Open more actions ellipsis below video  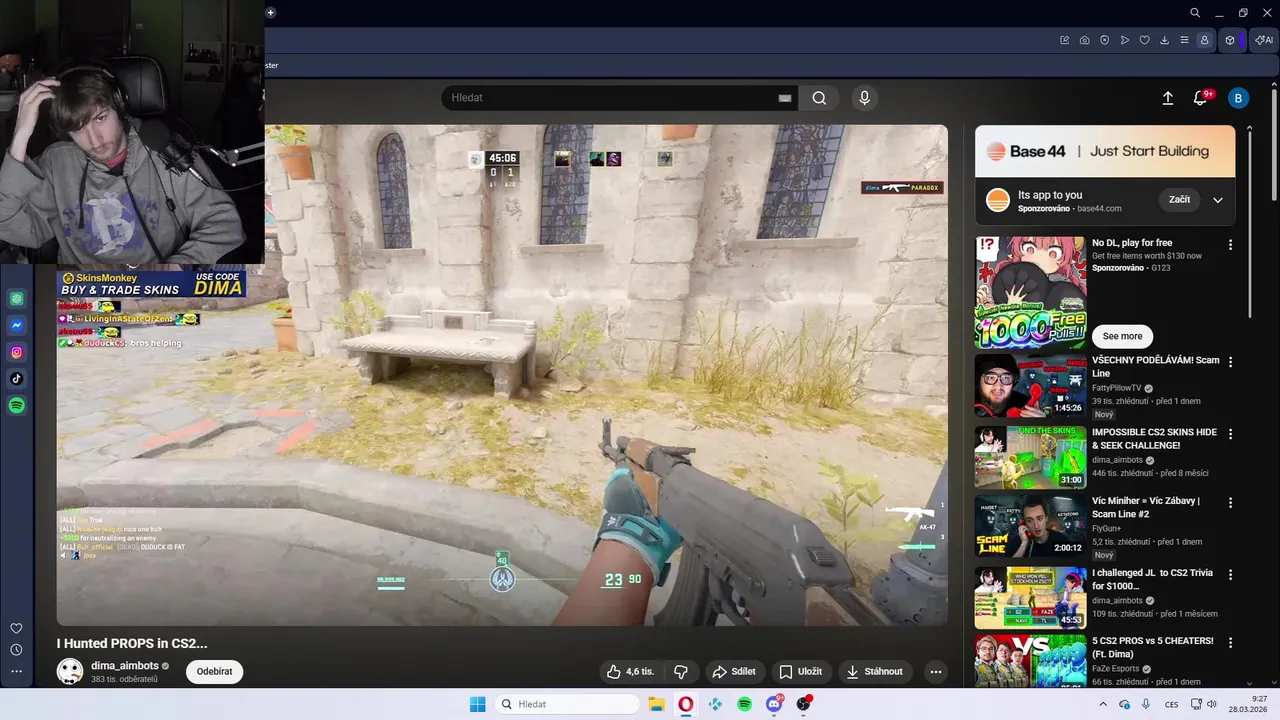coord(936,672)
